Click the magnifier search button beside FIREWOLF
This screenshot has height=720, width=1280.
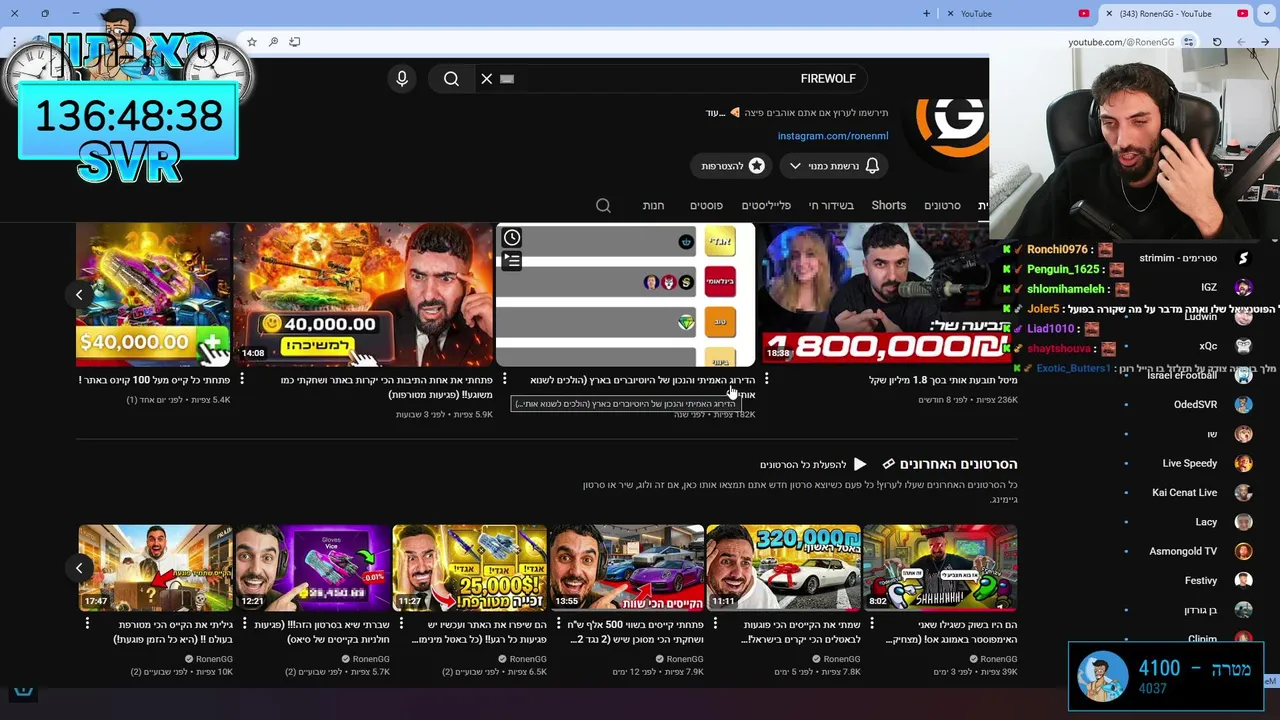451,79
